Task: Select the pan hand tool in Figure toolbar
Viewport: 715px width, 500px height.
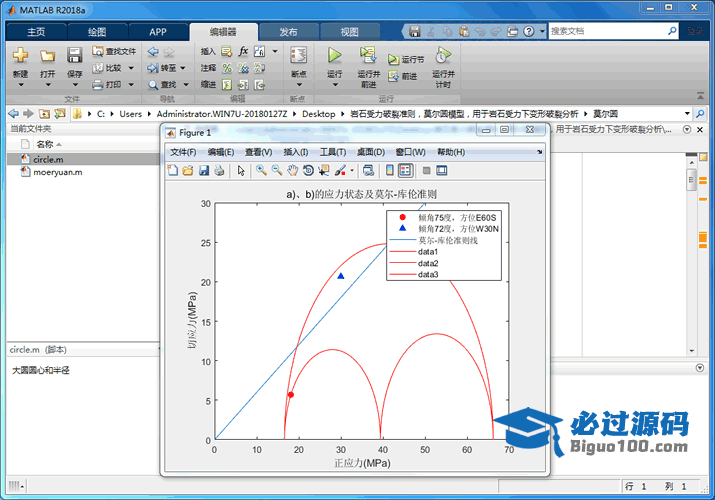Action: pyautogui.click(x=292, y=170)
